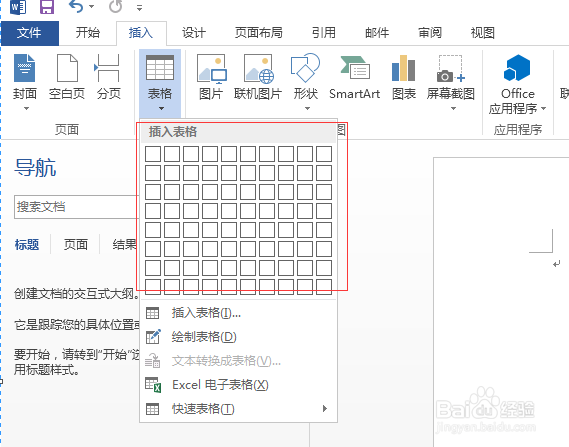This screenshot has width=569, height=447.
Task: Select the 页面 navigation tab
Action: coord(75,245)
